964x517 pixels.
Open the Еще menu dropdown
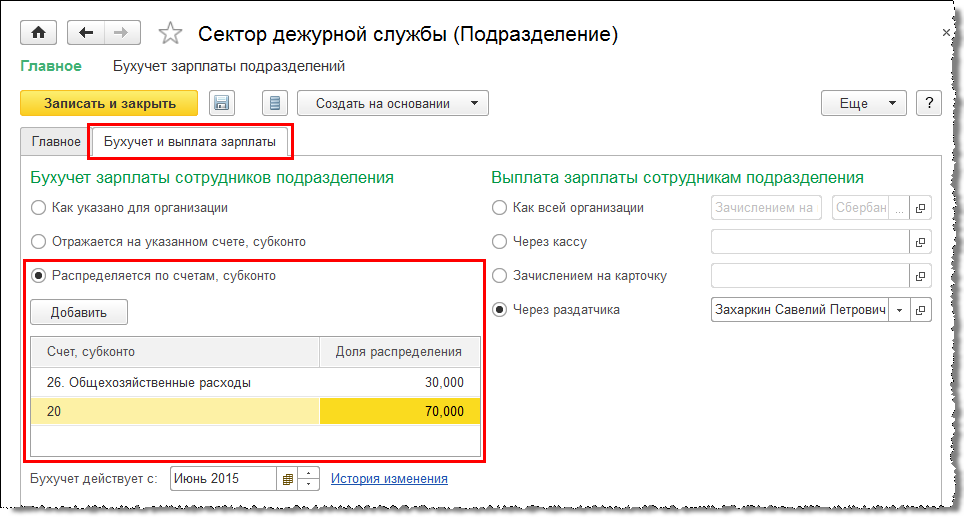pos(863,103)
